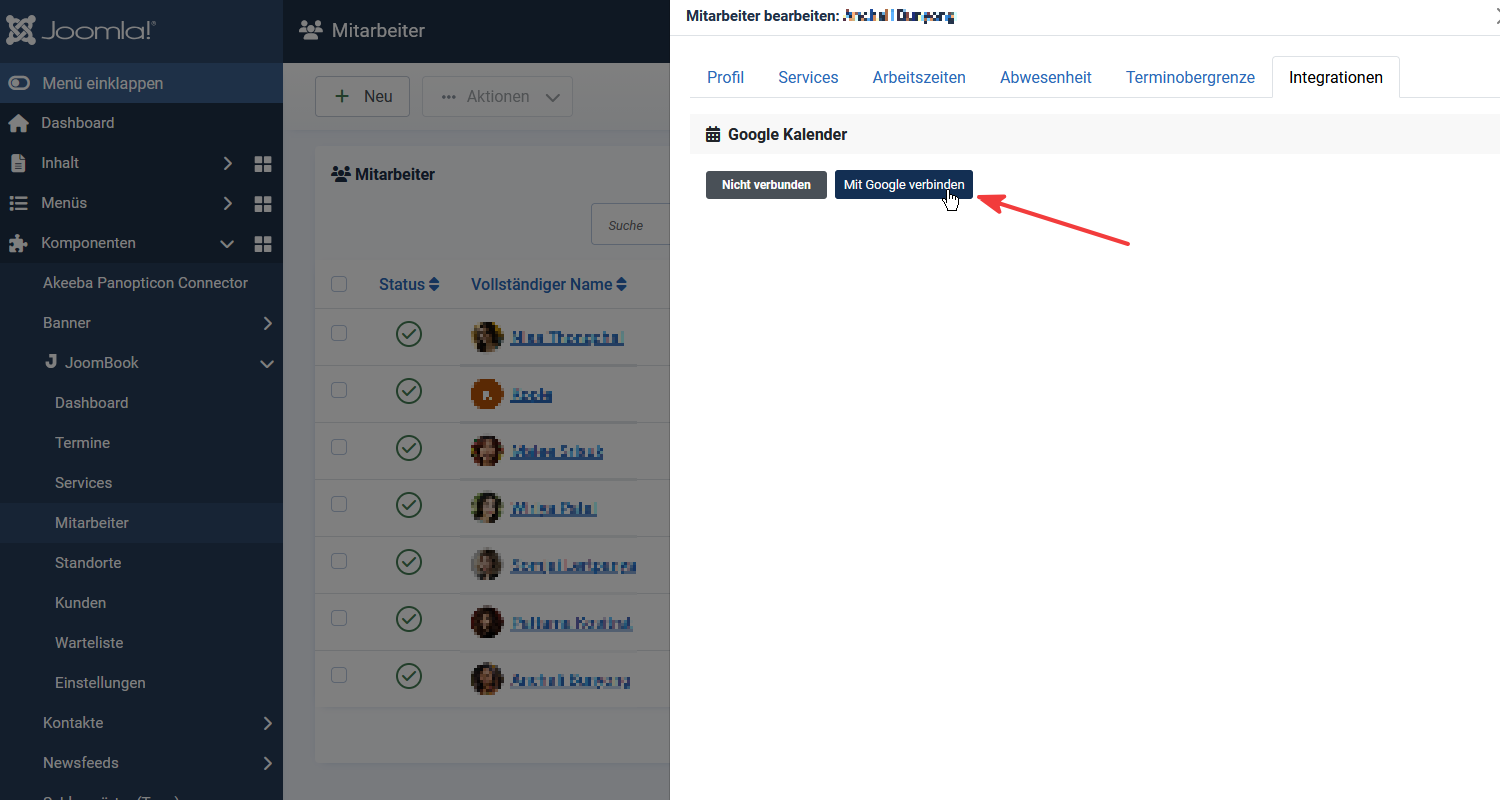This screenshot has width=1500, height=800.
Task: Click the home icon for the top Dashboard
Action: [x=18, y=123]
